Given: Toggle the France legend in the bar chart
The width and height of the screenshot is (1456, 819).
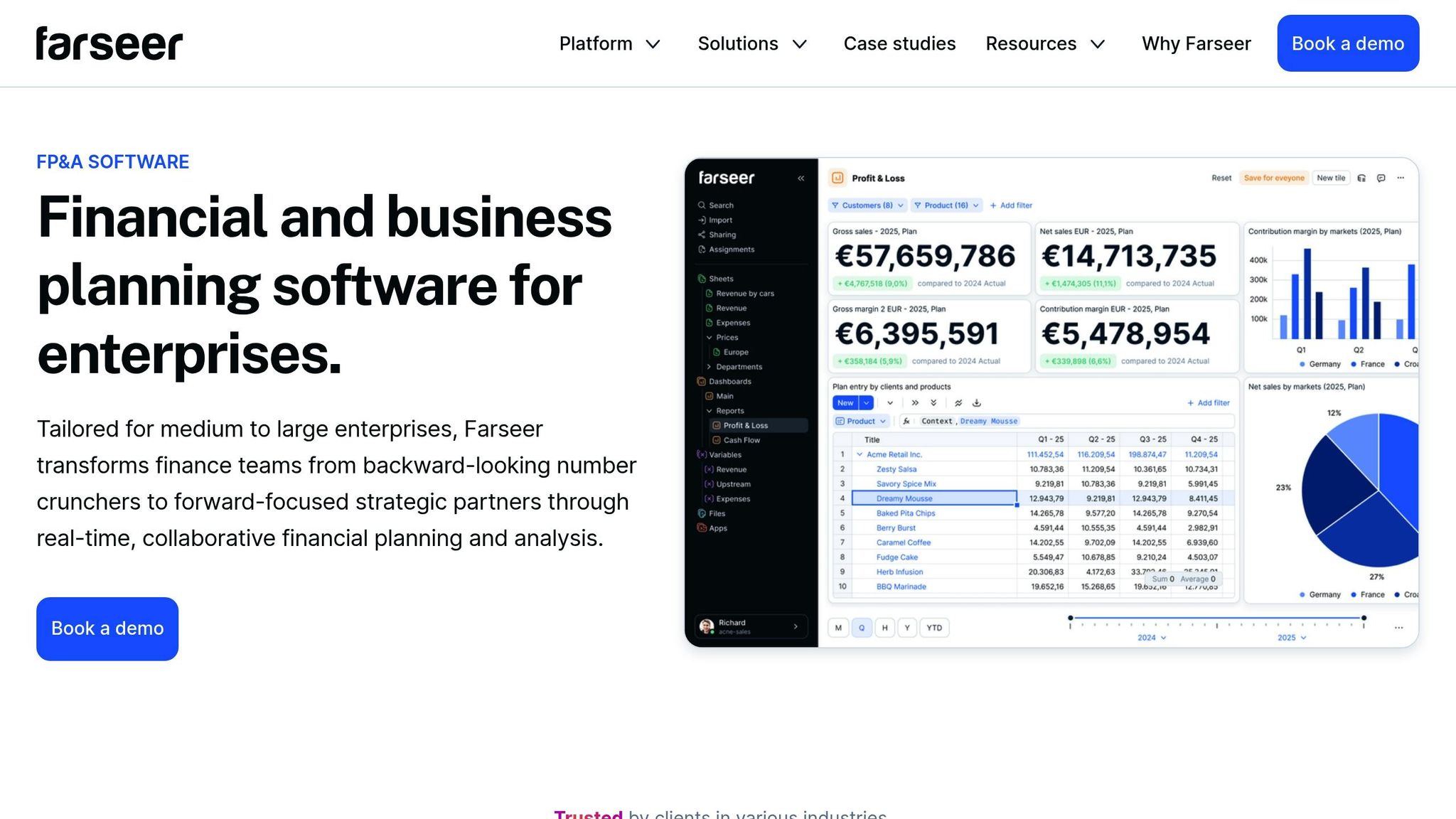Looking at the screenshot, I should coord(1368,364).
